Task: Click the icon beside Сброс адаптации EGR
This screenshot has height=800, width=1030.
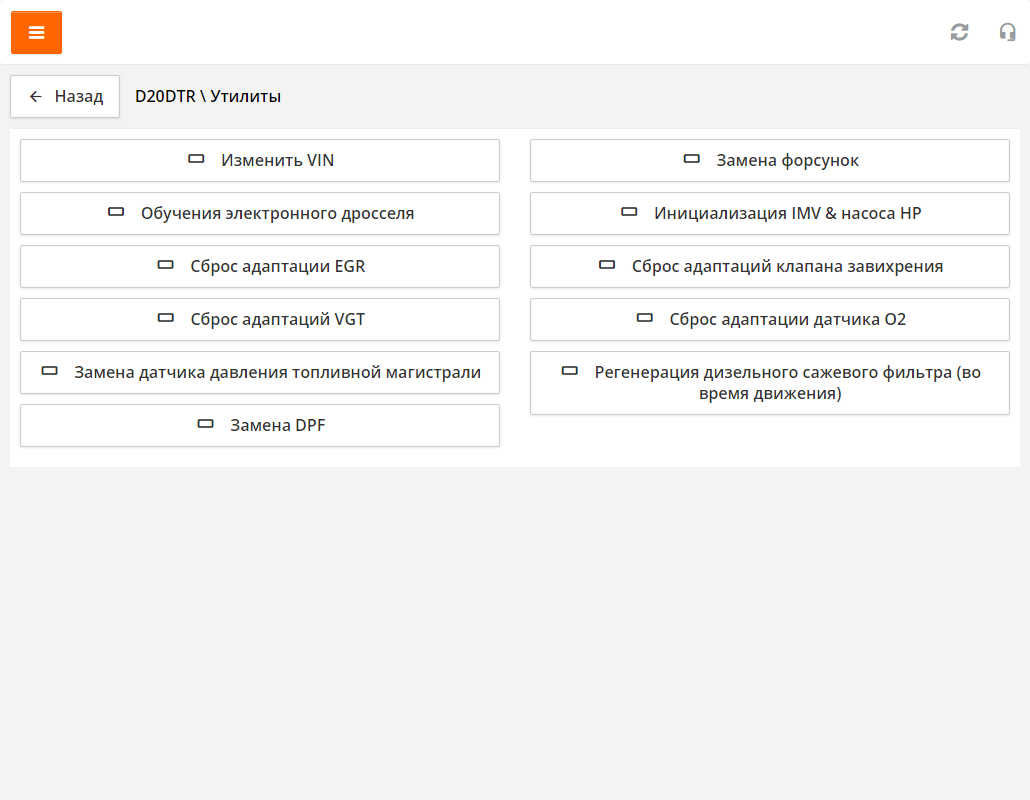Action: point(166,265)
